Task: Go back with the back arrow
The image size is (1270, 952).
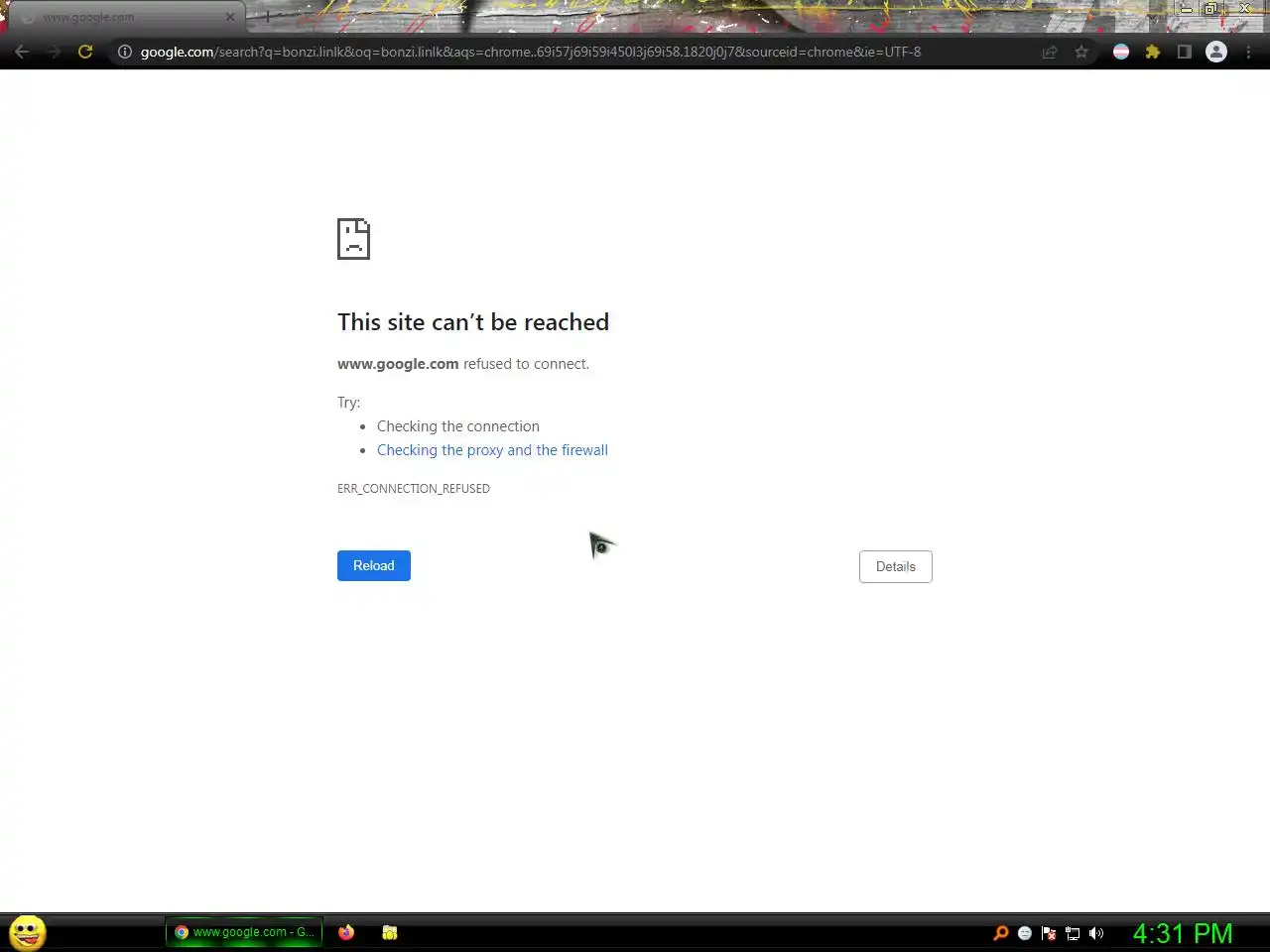Action: (22, 52)
